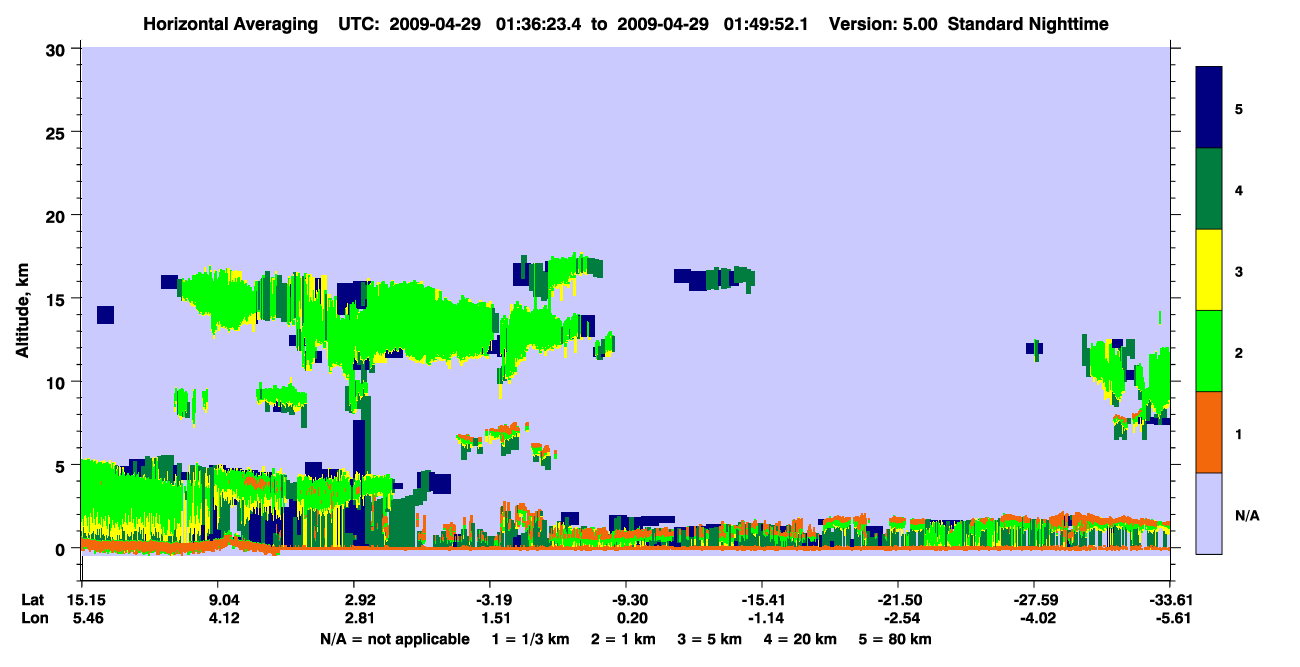
Task: Click the lavender N/A color bar segment
Action: point(1209,512)
